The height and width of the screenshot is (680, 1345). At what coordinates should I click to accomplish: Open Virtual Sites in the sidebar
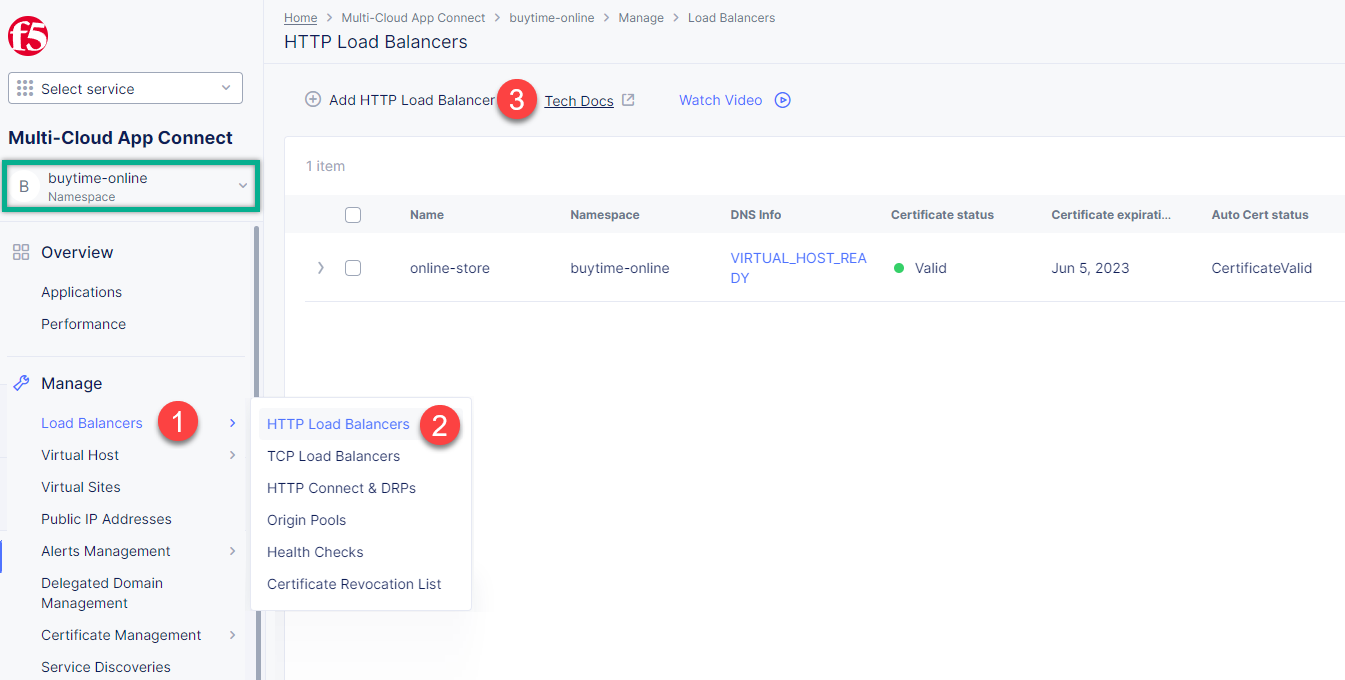click(x=81, y=487)
